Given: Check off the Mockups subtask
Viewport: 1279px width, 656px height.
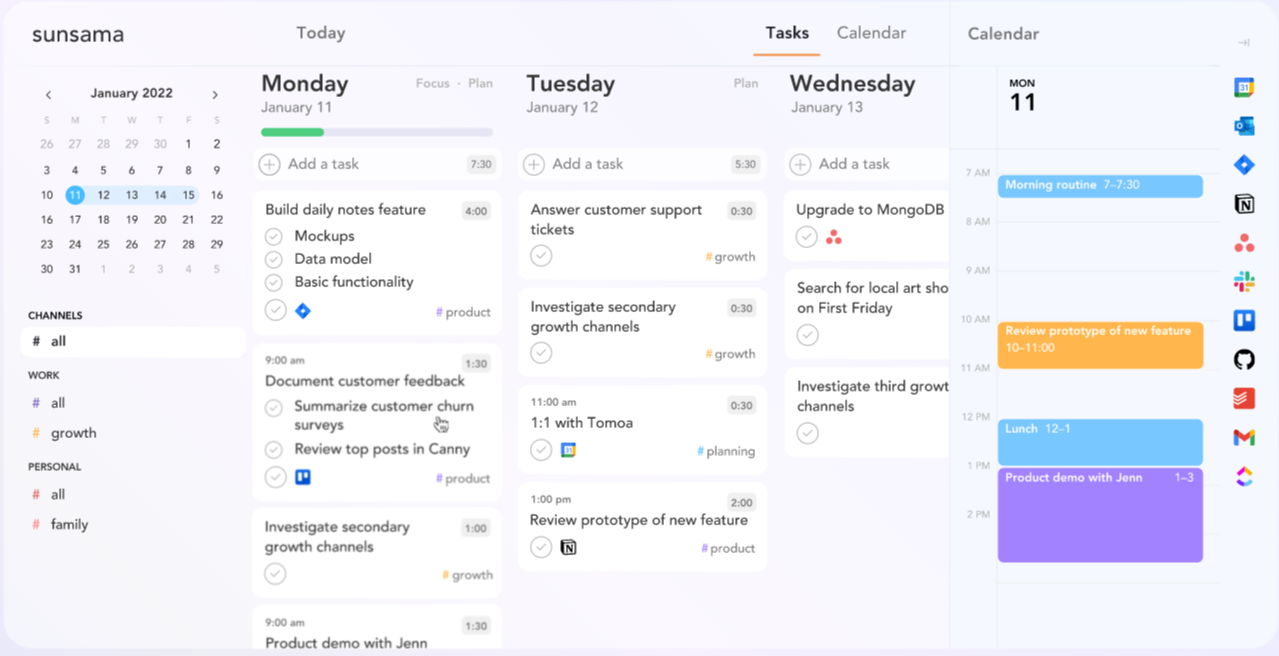Looking at the screenshot, I should (x=274, y=236).
